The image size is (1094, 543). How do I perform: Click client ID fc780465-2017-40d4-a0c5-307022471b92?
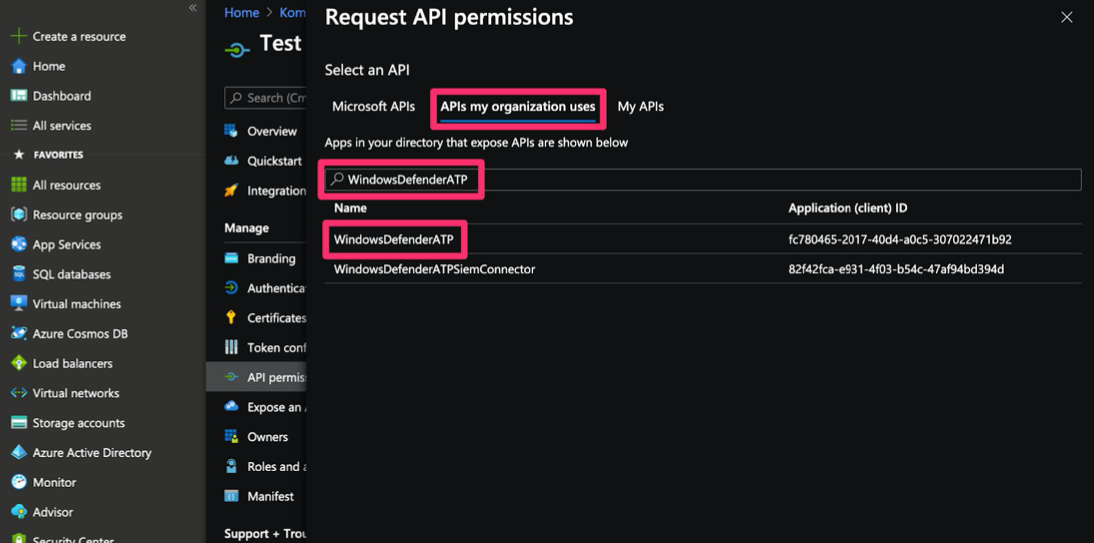click(x=900, y=239)
